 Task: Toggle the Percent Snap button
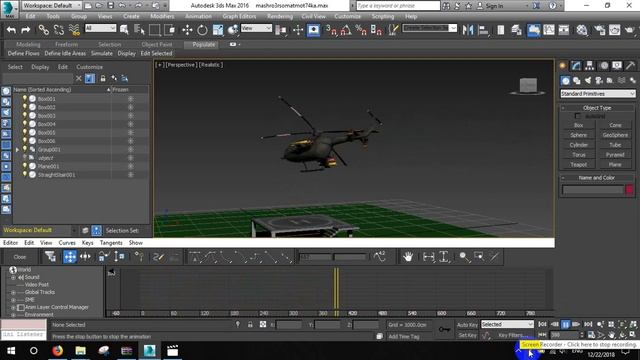point(361,30)
